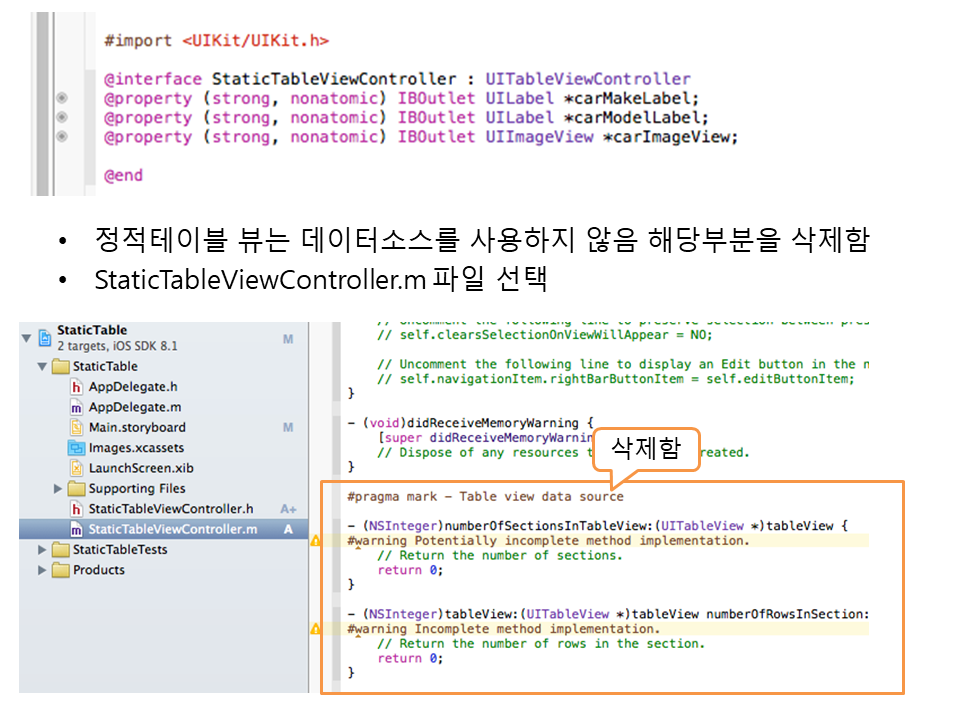Expand the StaticTableTests group
Image resolution: width=960 pixels, height=720 pixels.
[x=42, y=550]
